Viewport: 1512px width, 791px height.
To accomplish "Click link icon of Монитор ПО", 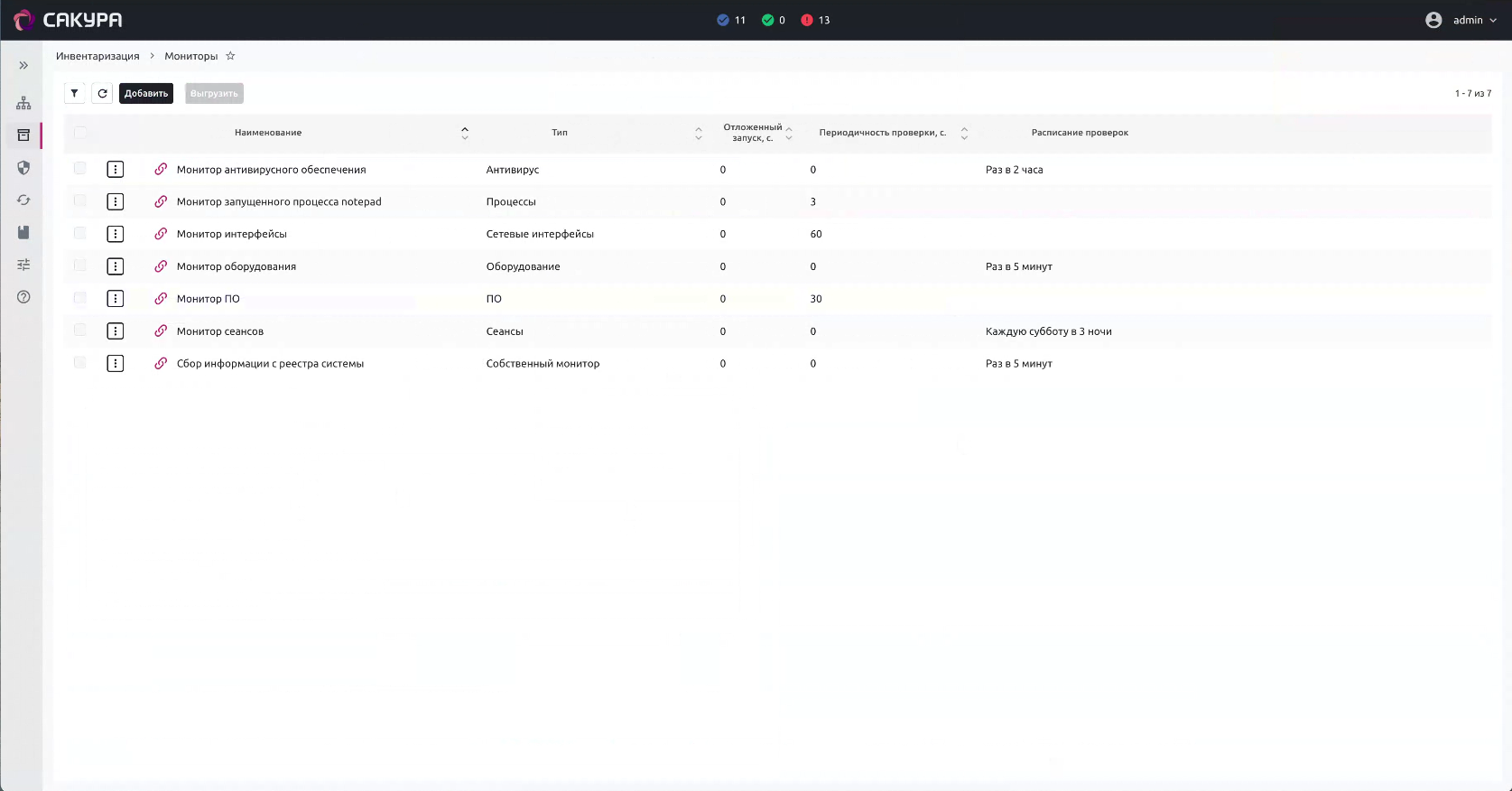I will click(x=161, y=299).
